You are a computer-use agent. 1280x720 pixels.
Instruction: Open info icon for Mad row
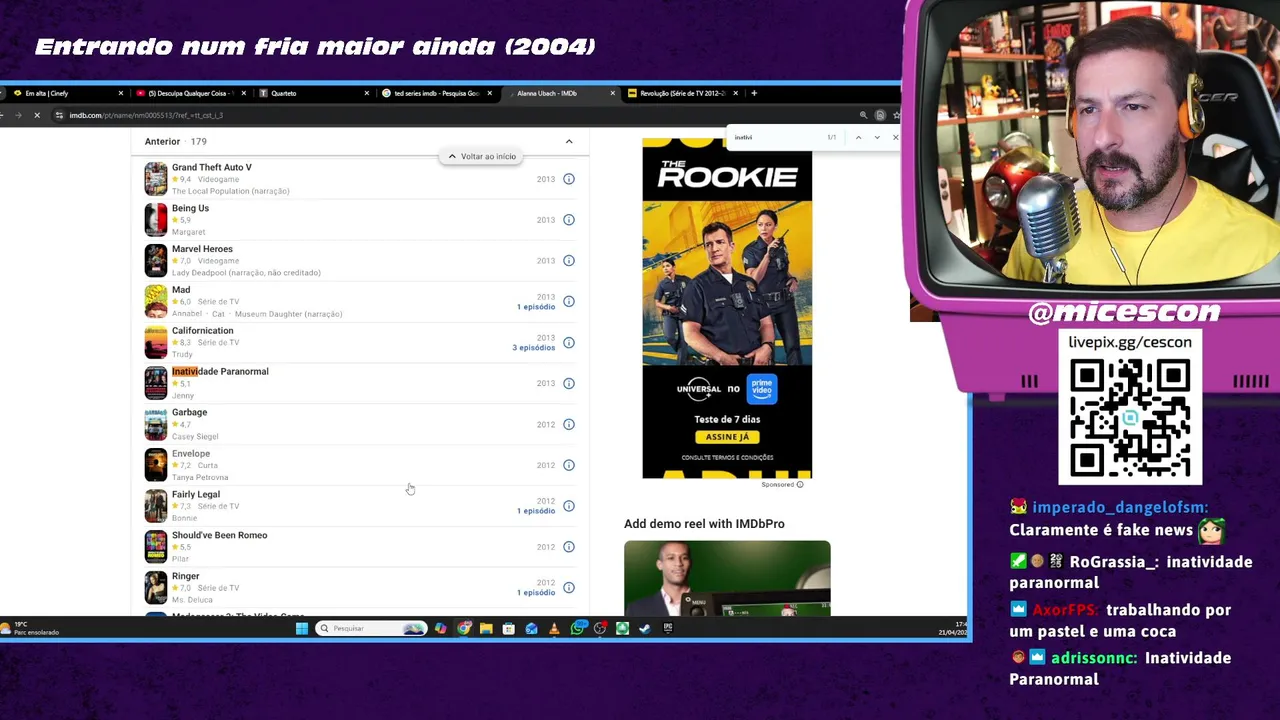[569, 302]
